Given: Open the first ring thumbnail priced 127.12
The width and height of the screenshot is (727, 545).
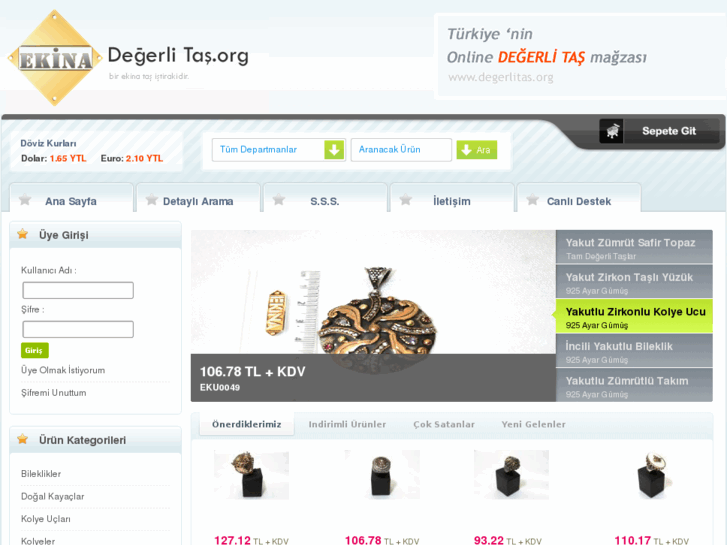Looking at the screenshot, I should click(x=251, y=475).
